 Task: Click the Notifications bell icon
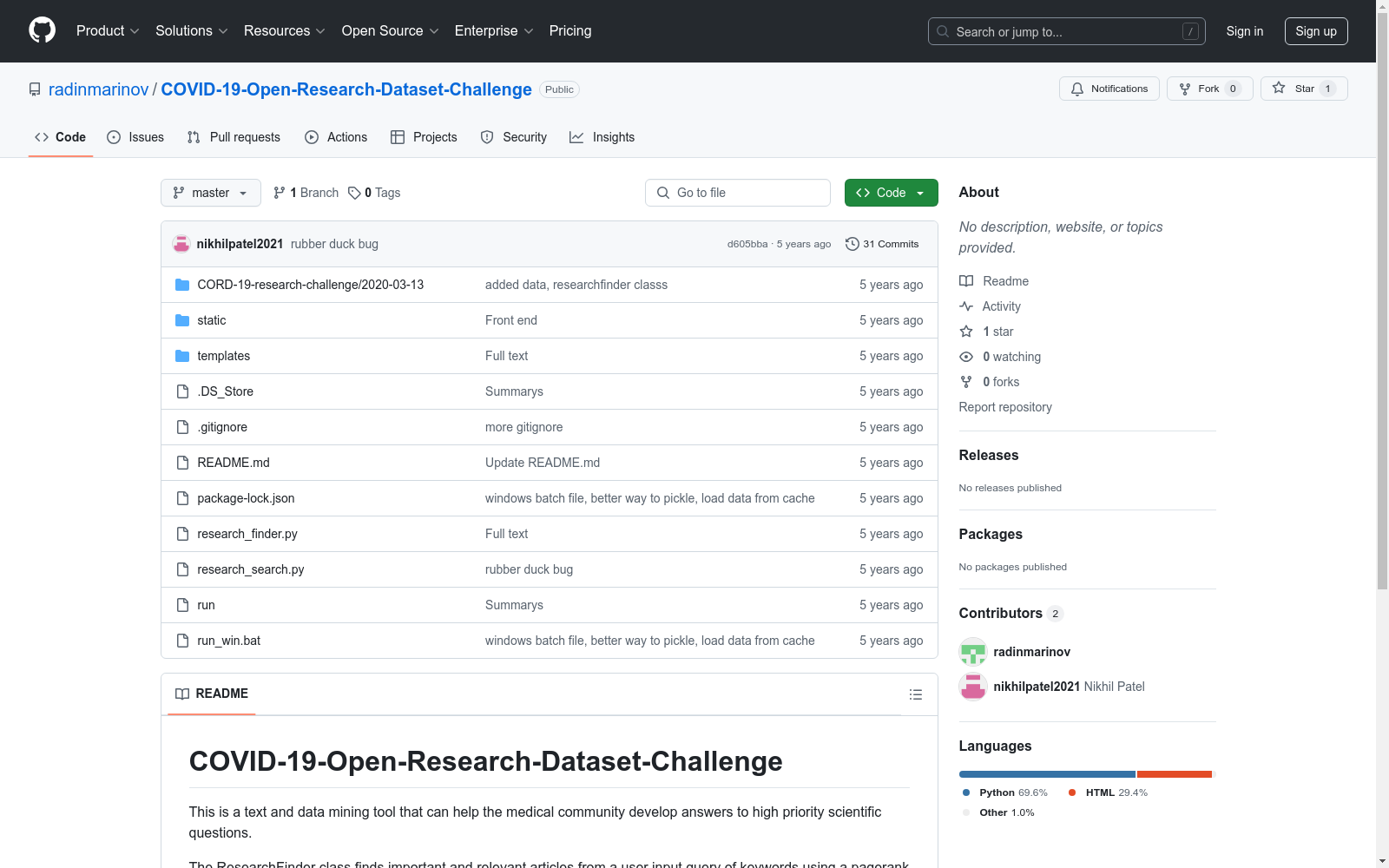[x=1077, y=89]
